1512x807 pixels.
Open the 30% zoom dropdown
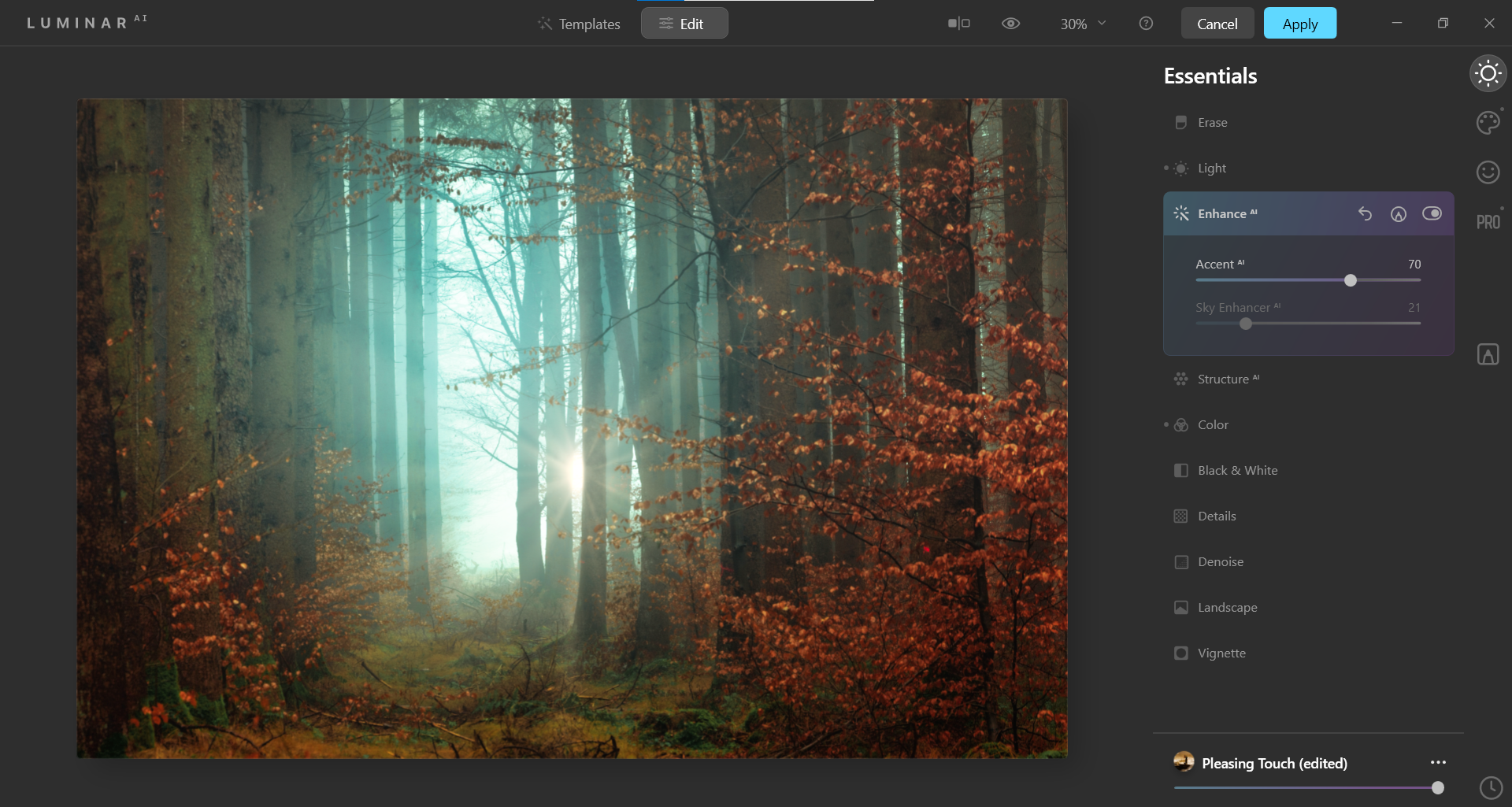click(1083, 24)
